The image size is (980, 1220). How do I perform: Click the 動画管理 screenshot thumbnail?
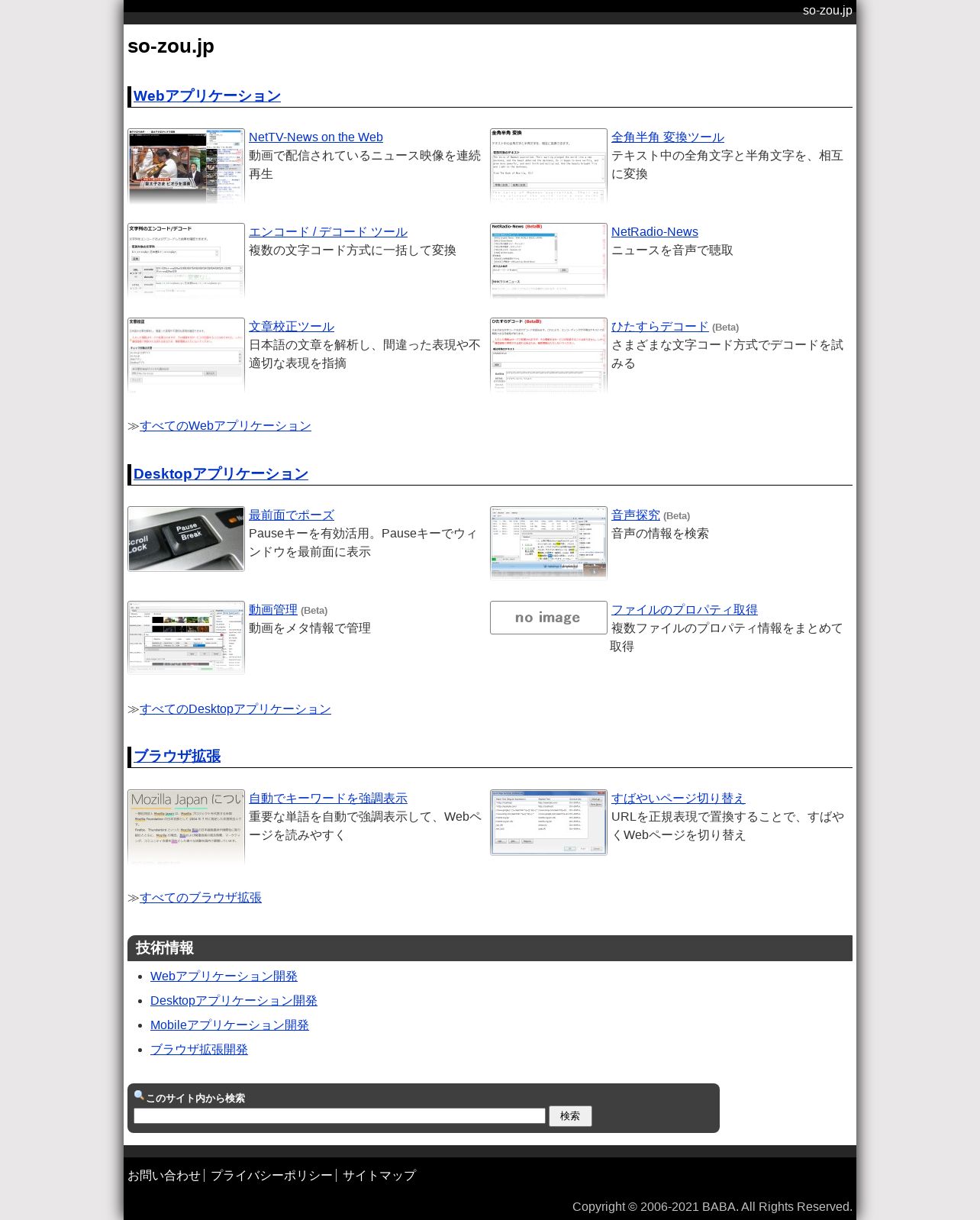[186, 637]
